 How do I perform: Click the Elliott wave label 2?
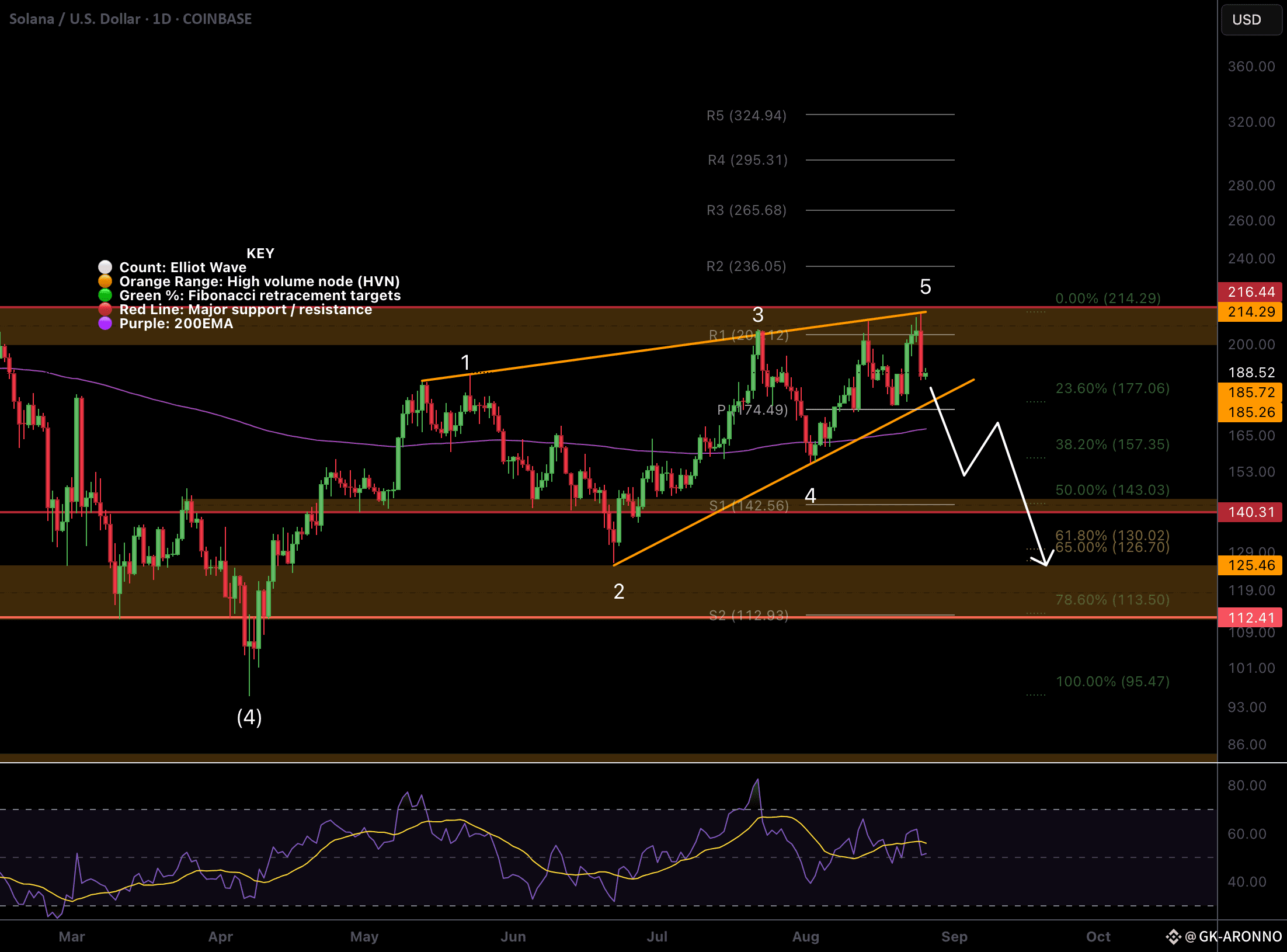[x=619, y=592]
